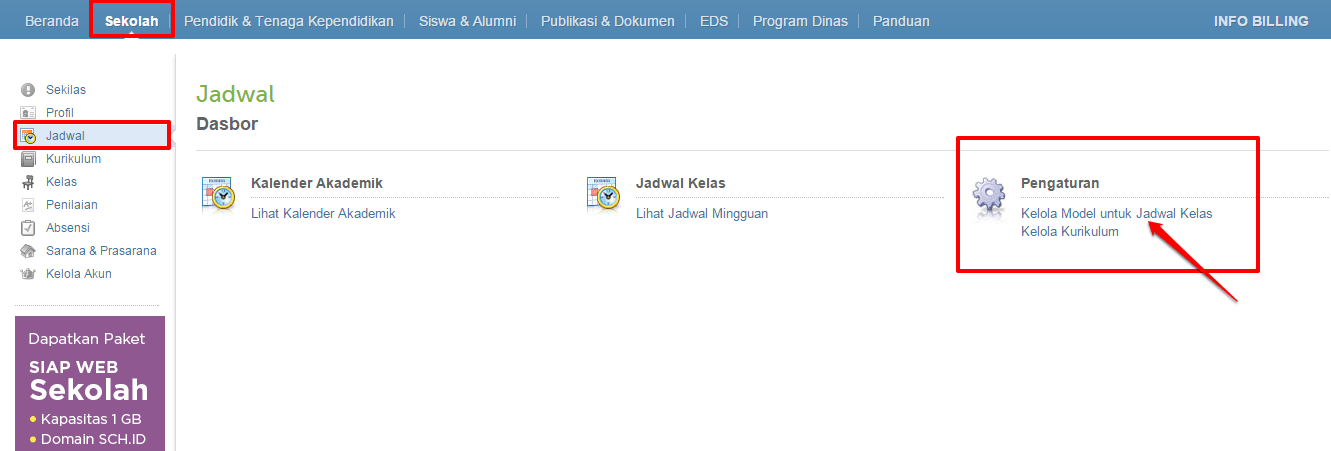Click the Sekilas sidebar icon

(28, 90)
